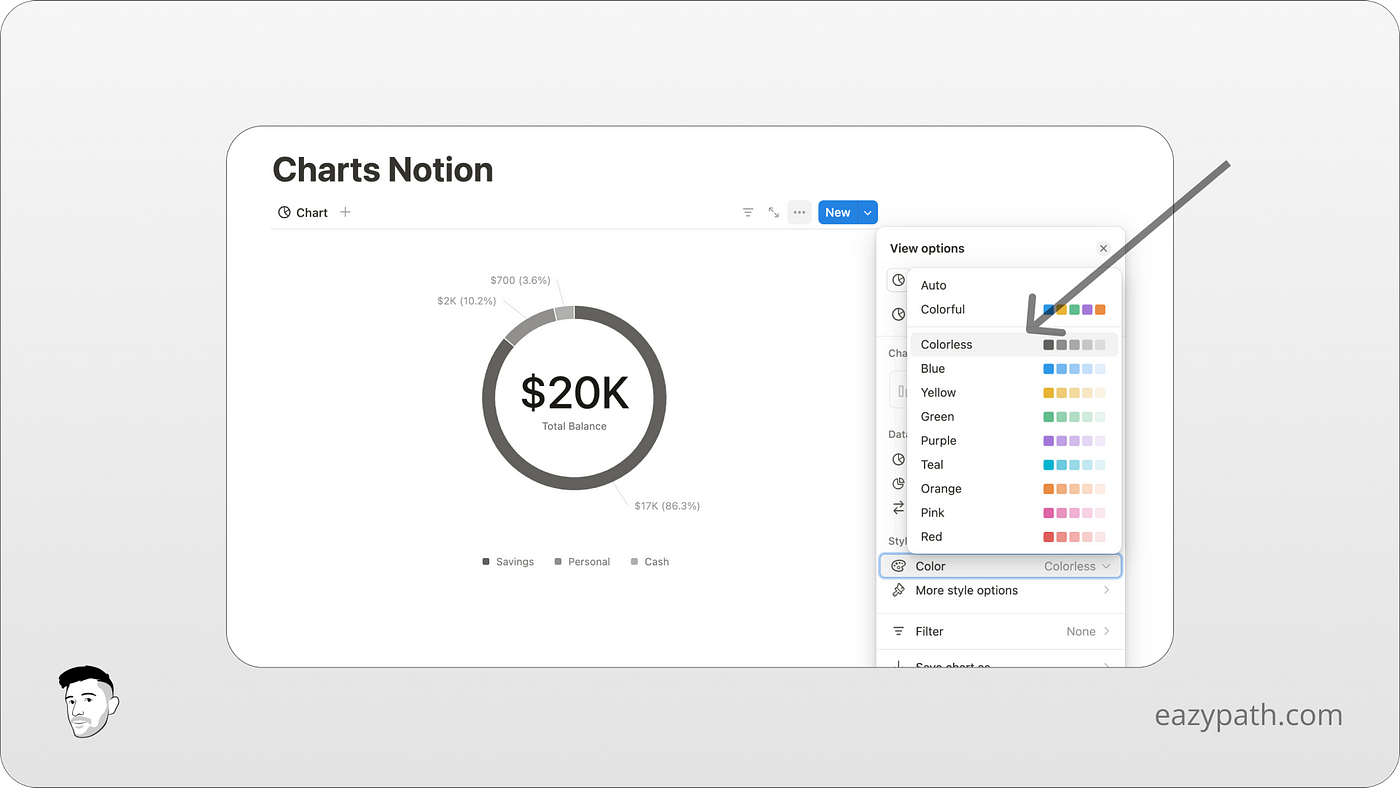Toggle the Cash legend item
The height and width of the screenshot is (788, 1400).
(649, 561)
